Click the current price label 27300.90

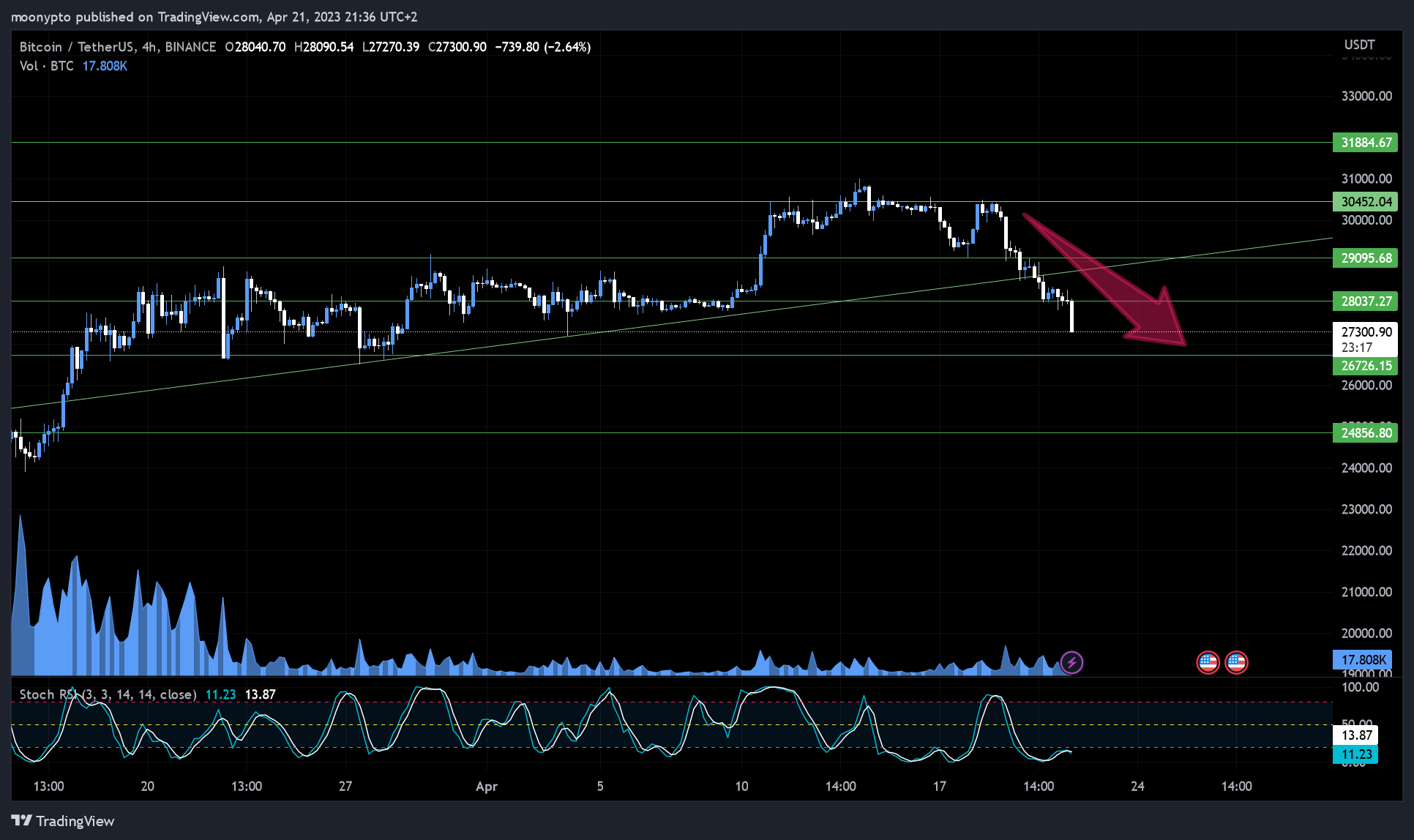1366,331
